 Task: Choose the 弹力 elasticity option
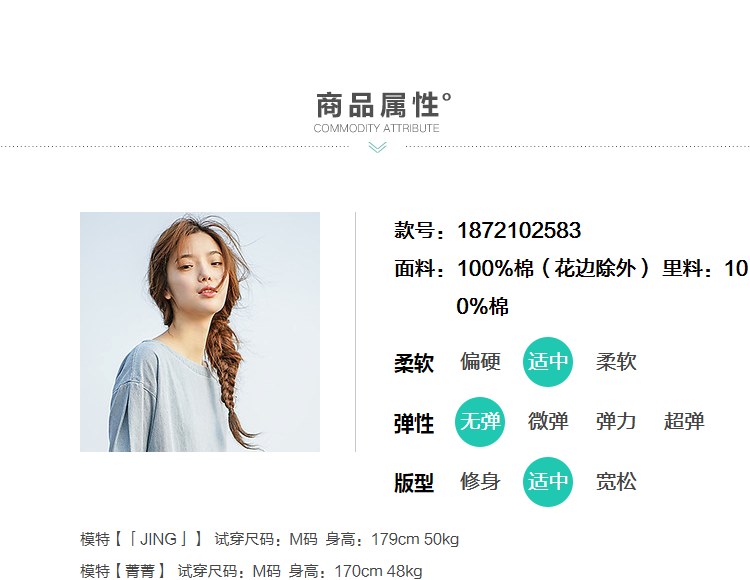616,421
